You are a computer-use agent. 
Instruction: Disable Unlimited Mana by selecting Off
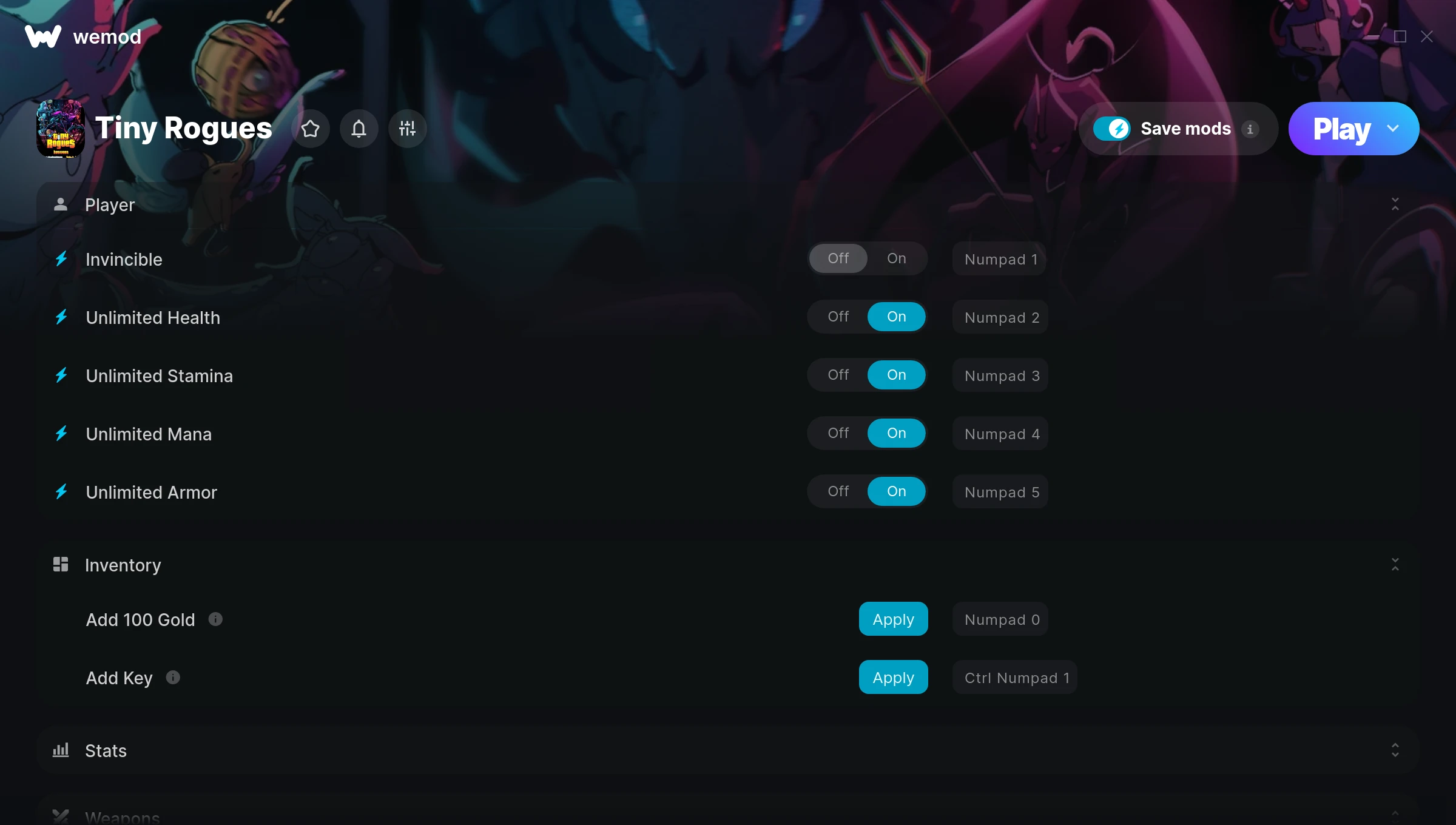coord(838,433)
